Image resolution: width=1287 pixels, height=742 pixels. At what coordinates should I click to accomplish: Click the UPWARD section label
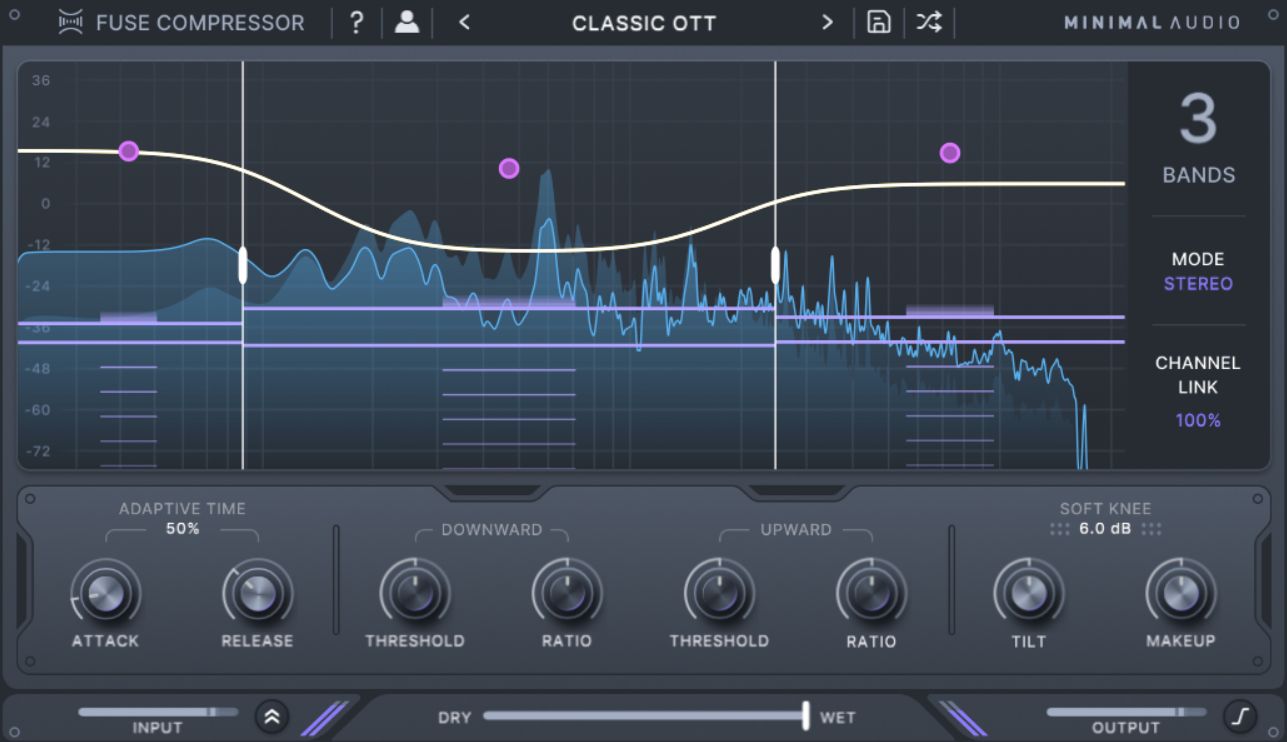pos(796,530)
